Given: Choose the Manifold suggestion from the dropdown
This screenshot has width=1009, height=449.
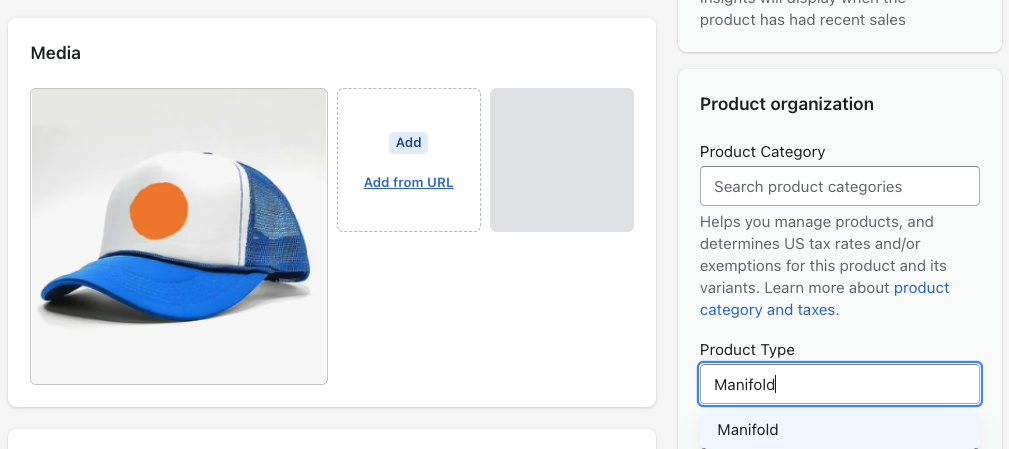Looking at the screenshot, I should [748, 430].
